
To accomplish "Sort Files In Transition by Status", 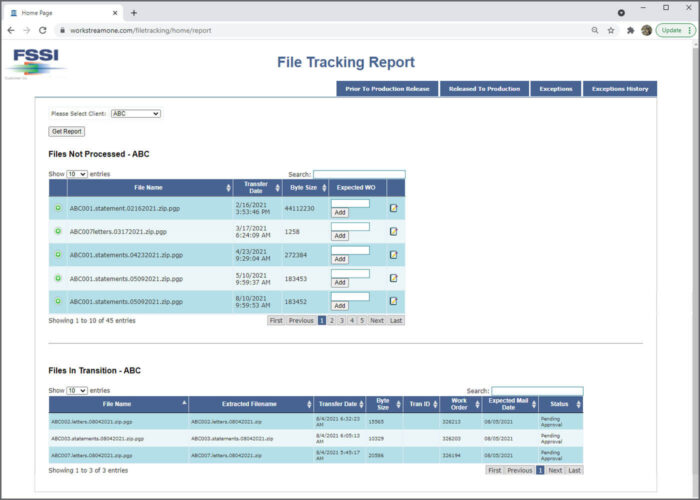I will click(561, 404).
